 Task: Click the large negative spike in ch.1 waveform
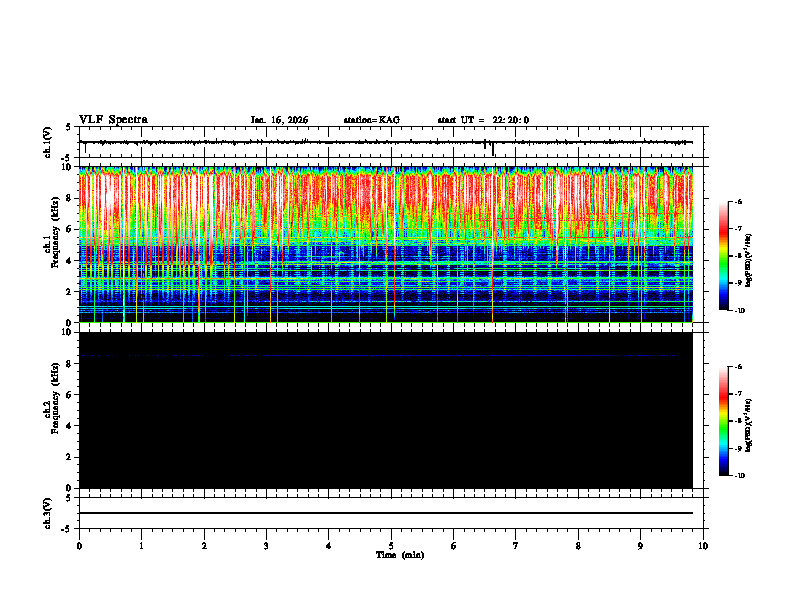coord(493,149)
